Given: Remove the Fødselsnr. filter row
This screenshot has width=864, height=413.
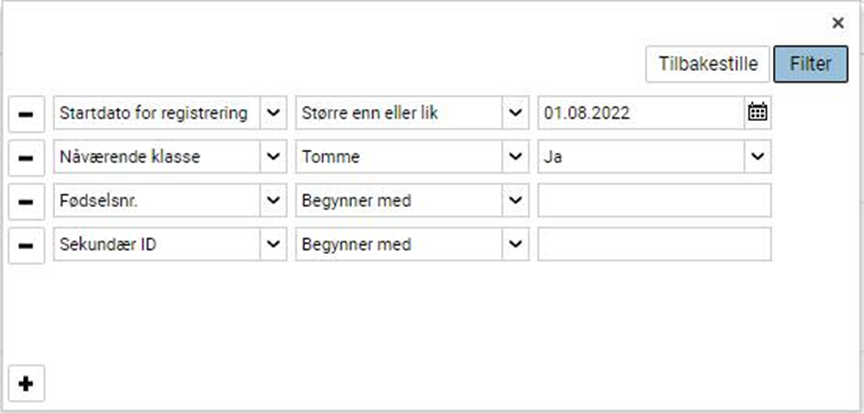Looking at the screenshot, I should pos(26,201).
